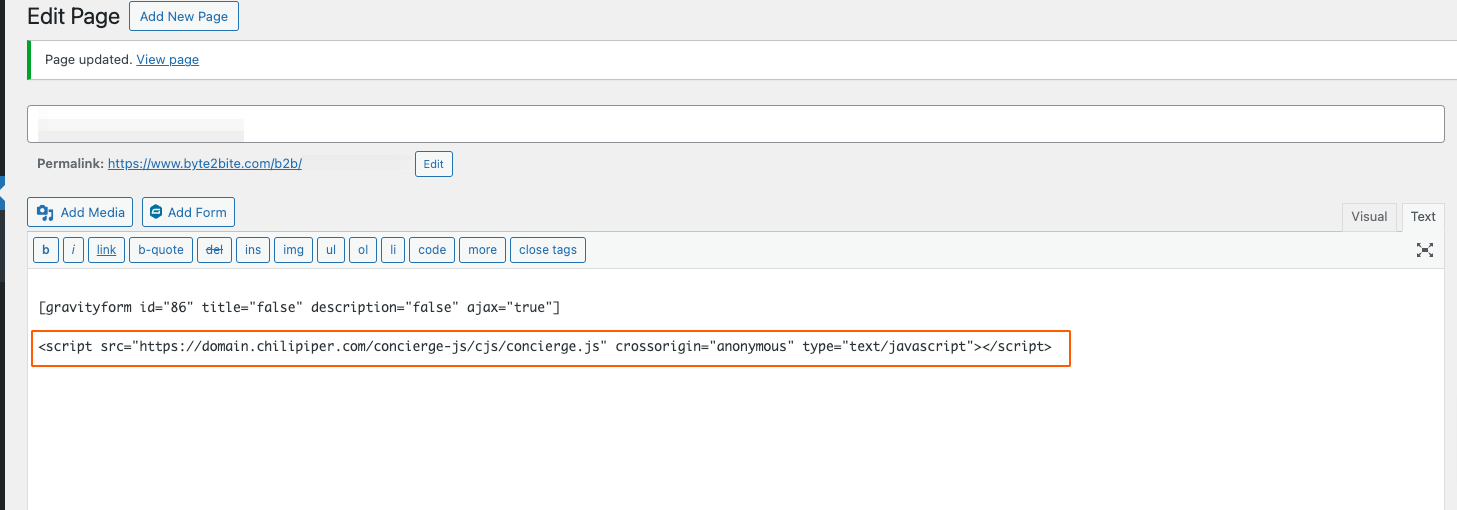The height and width of the screenshot is (510, 1457).
Task: Insert a link using the link quicktag
Action: 106,250
